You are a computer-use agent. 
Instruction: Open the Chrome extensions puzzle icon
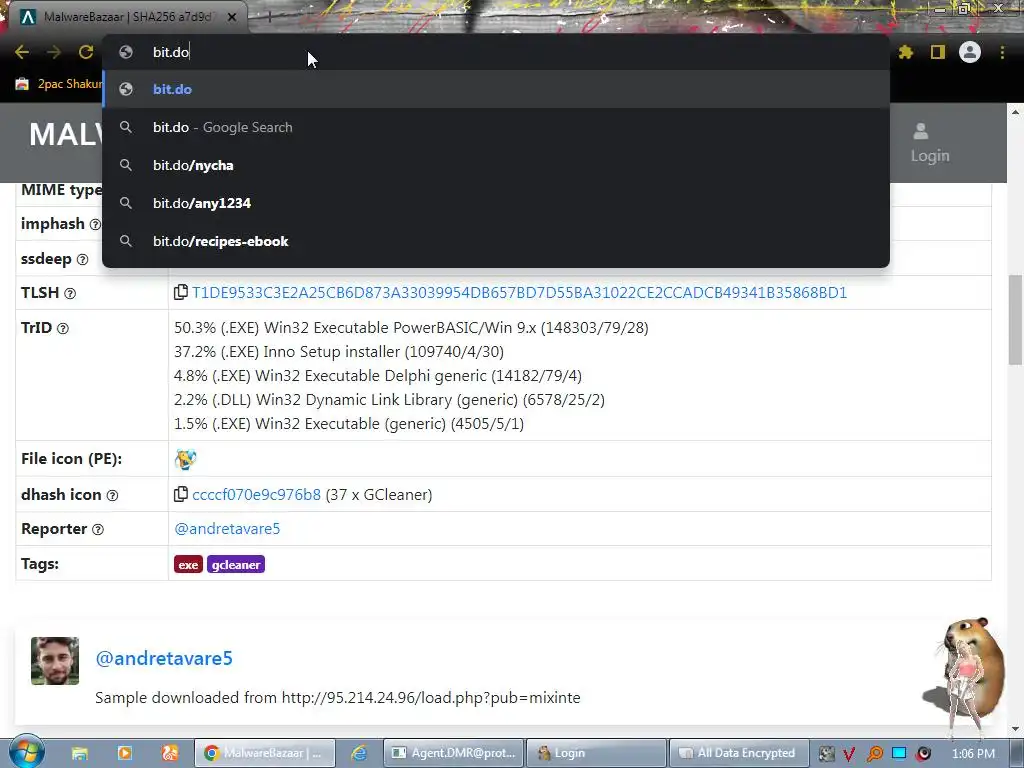[x=906, y=52]
